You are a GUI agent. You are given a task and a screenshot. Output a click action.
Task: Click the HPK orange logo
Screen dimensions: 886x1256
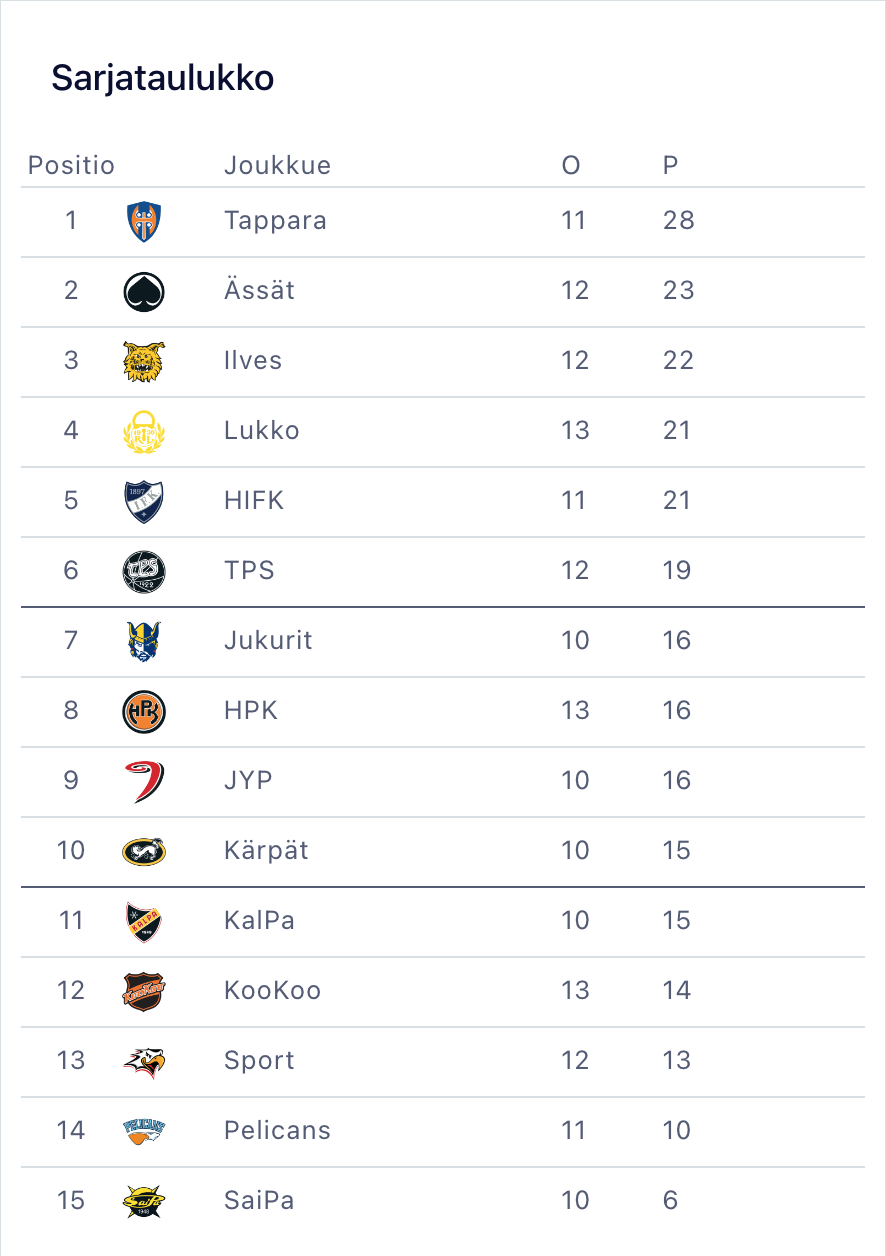[x=144, y=711]
